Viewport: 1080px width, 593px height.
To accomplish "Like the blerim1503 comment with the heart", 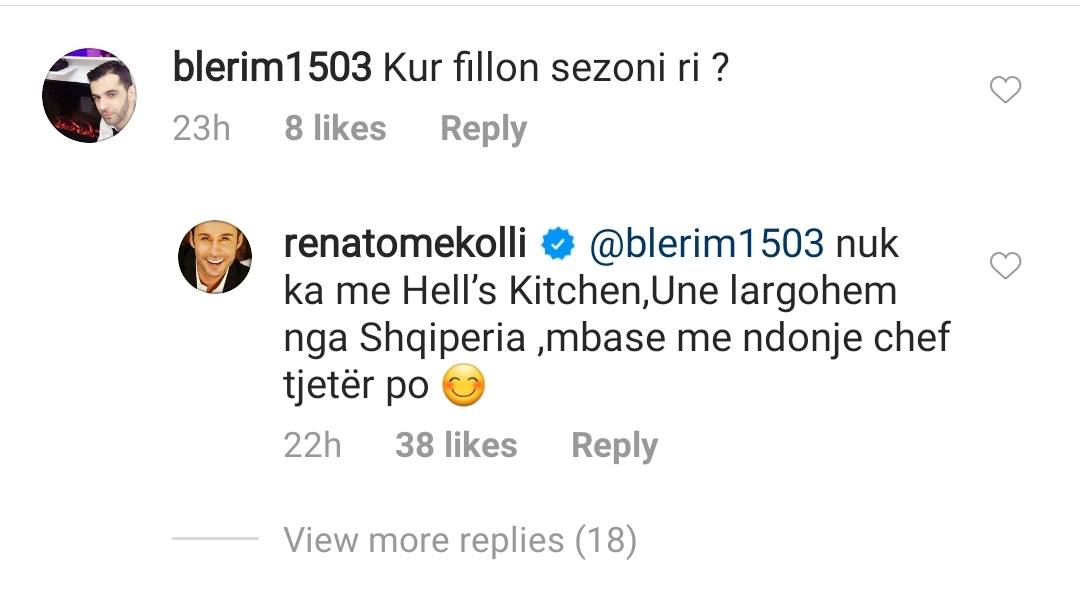I will click(1005, 91).
